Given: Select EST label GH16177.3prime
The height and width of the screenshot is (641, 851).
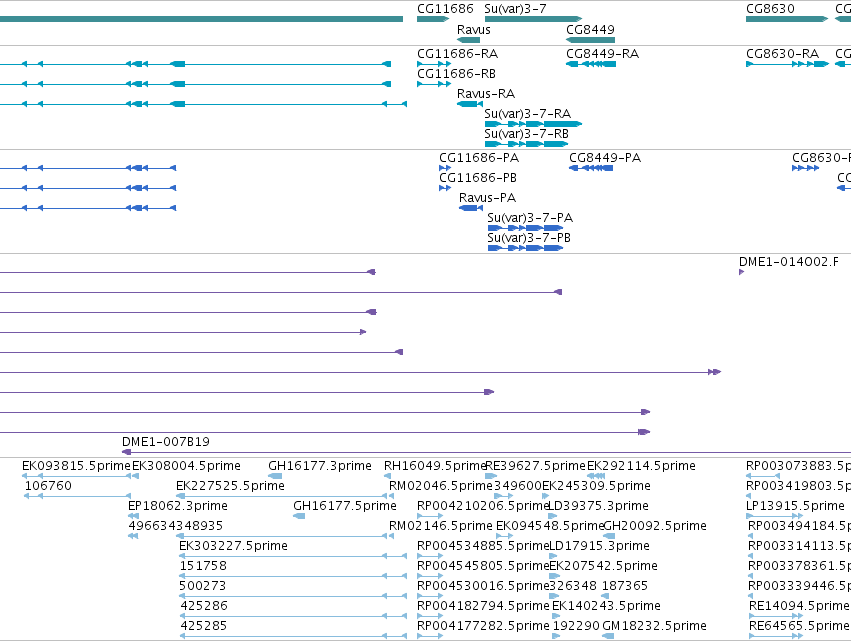Looking at the screenshot, I should coord(320,466).
